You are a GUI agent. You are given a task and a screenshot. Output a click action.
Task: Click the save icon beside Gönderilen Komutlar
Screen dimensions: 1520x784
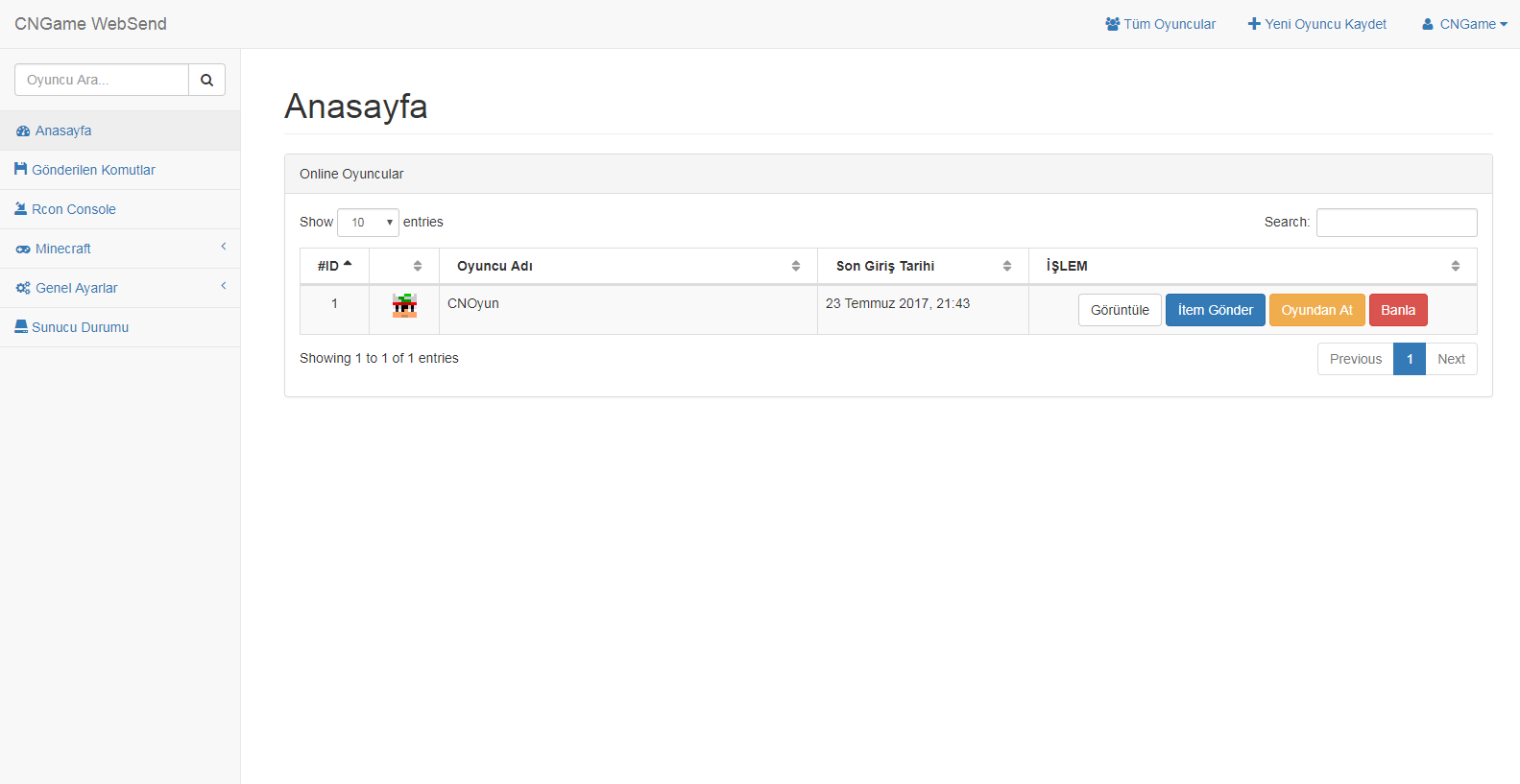[x=21, y=169]
